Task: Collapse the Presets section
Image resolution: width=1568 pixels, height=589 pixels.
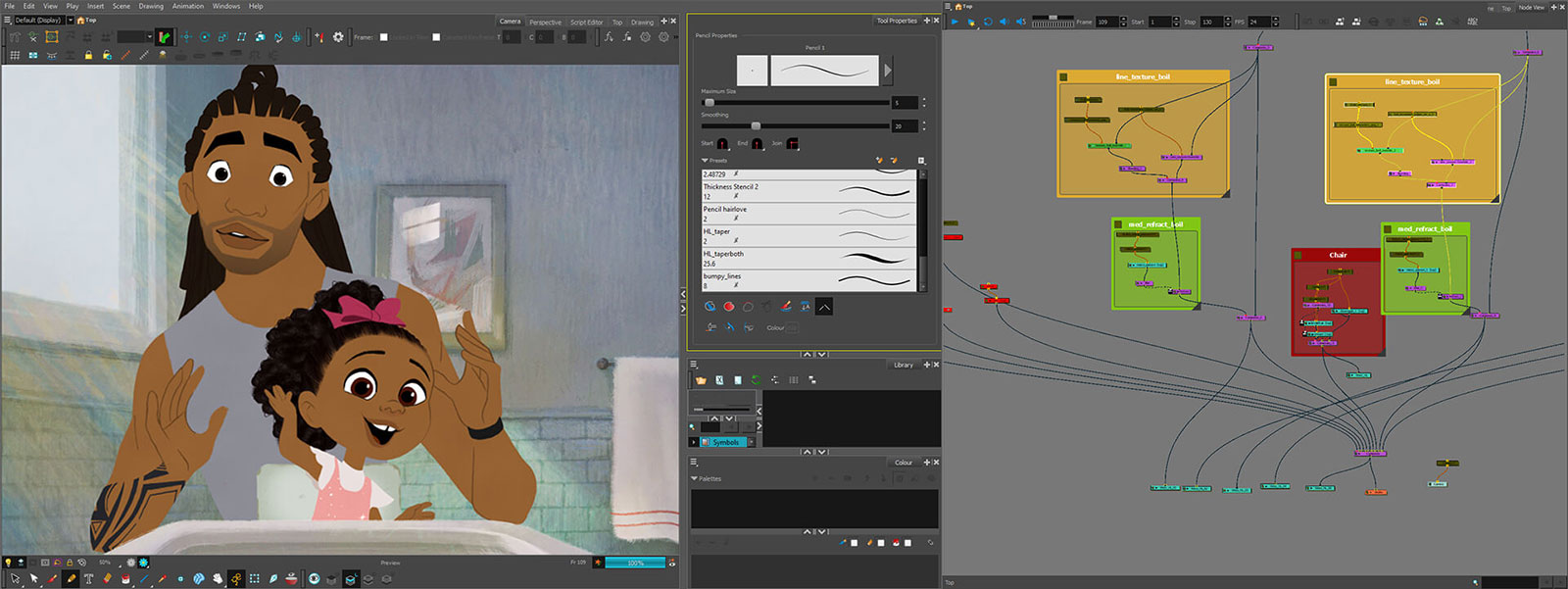Action: (x=705, y=161)
